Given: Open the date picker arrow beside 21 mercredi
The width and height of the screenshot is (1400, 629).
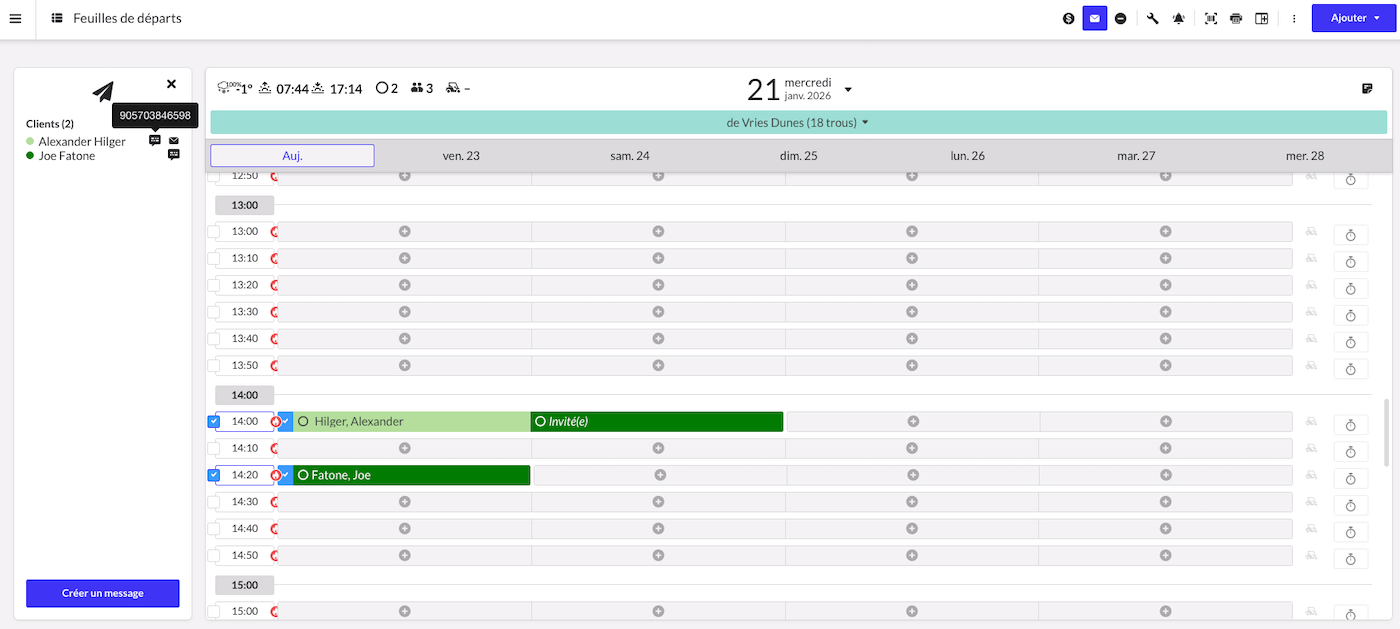Looking at the screenshot, I should pos(848,90).
